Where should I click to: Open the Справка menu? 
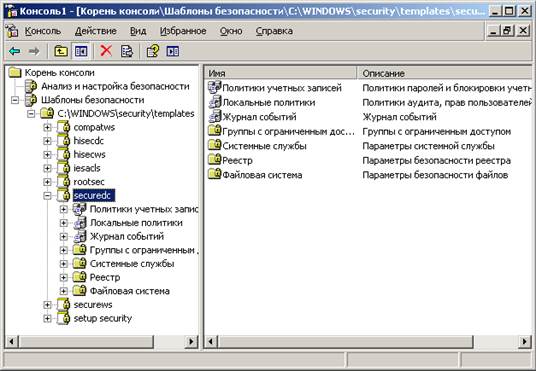274,31
